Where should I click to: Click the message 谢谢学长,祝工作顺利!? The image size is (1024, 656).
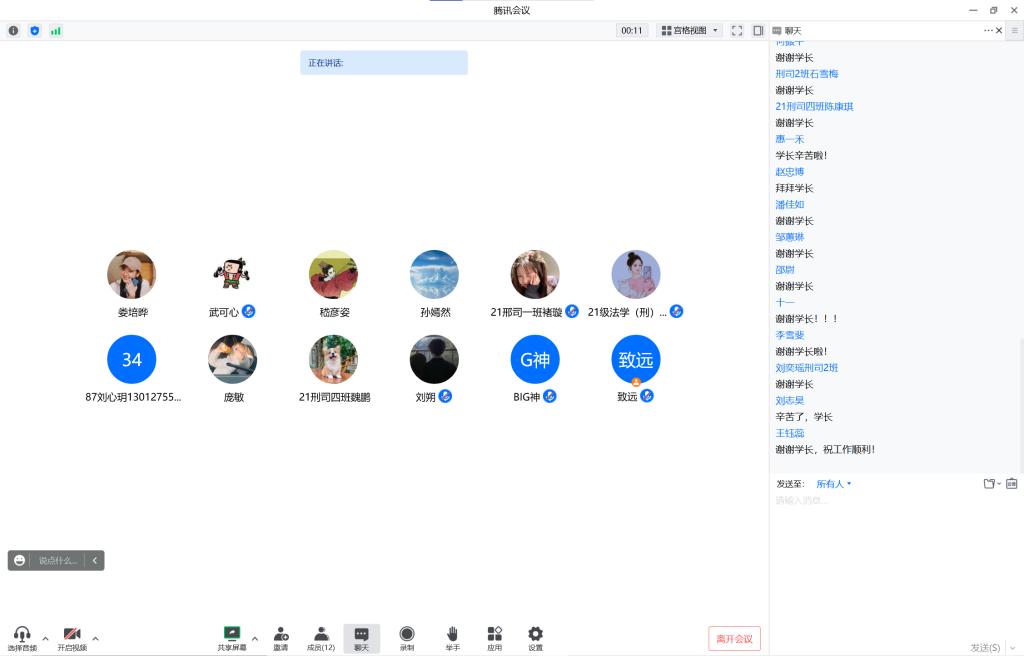tap(825, 450)
